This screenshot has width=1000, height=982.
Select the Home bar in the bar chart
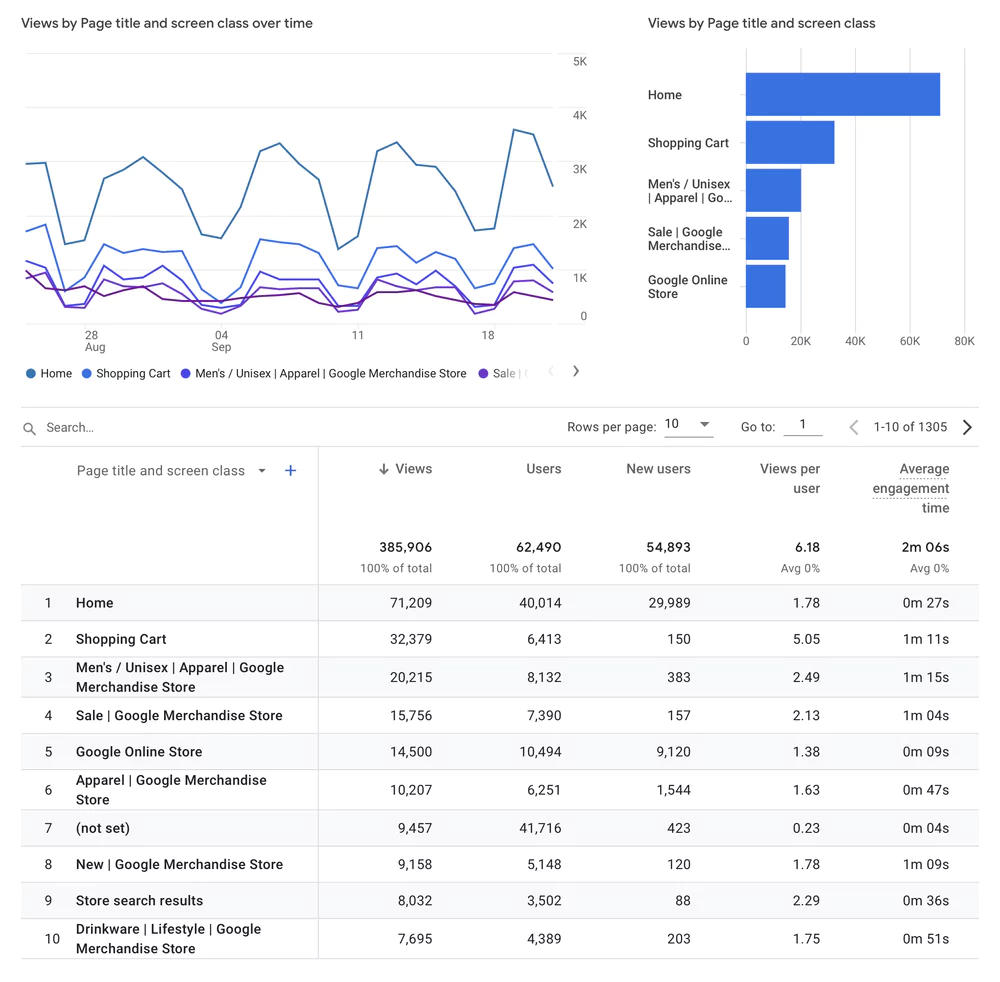pos(842,93)
